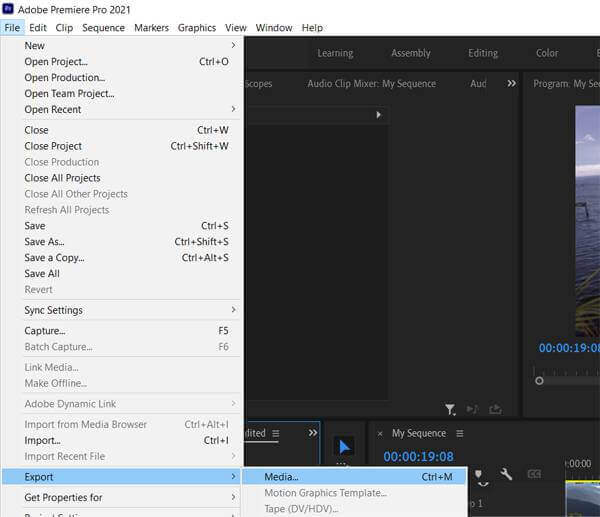Screen dimensions: 600x517
Task: Open the Edit menu
Action: click(38, 28)
